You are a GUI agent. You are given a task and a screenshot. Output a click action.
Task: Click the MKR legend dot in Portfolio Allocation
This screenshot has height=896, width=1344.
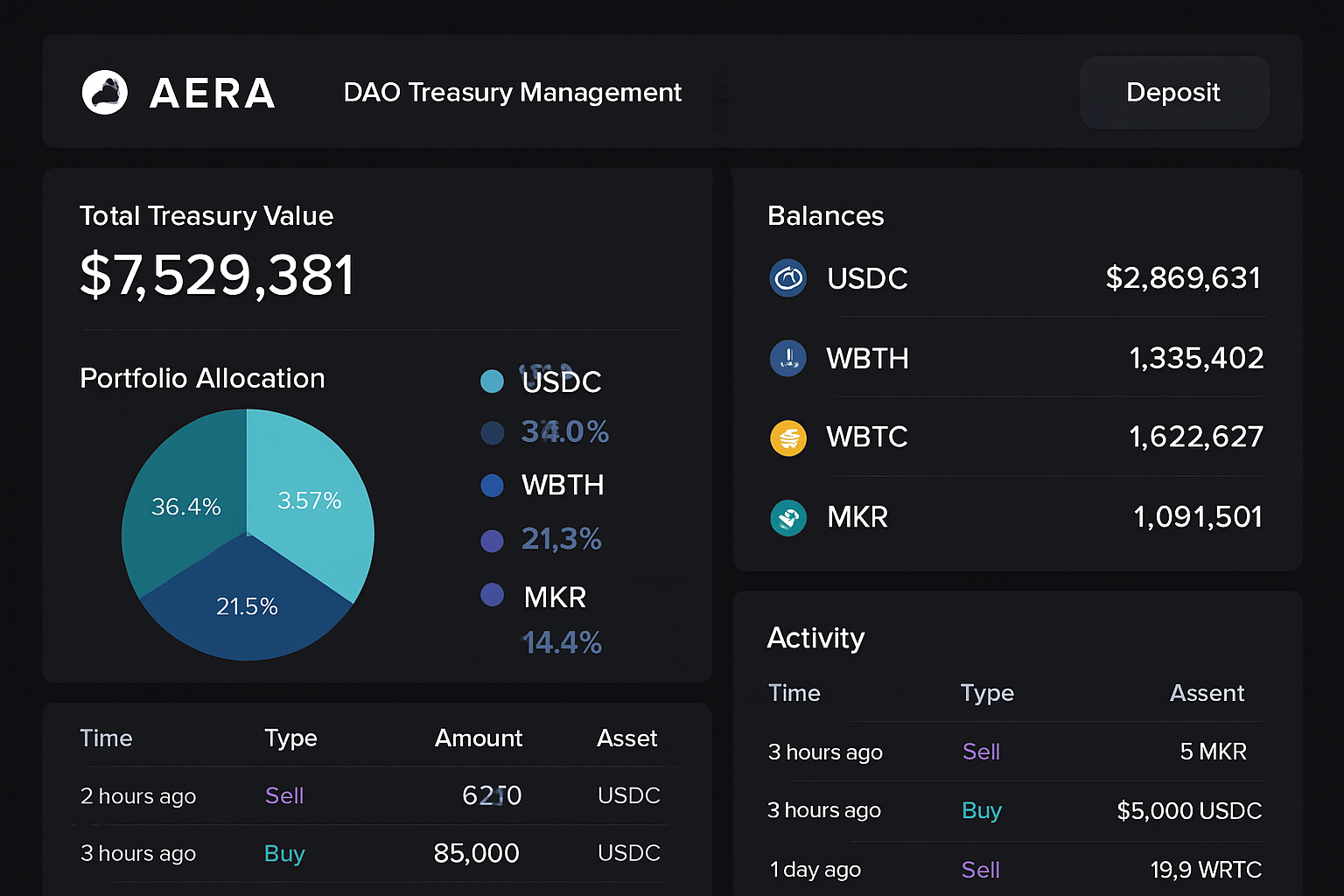[493, 595]
